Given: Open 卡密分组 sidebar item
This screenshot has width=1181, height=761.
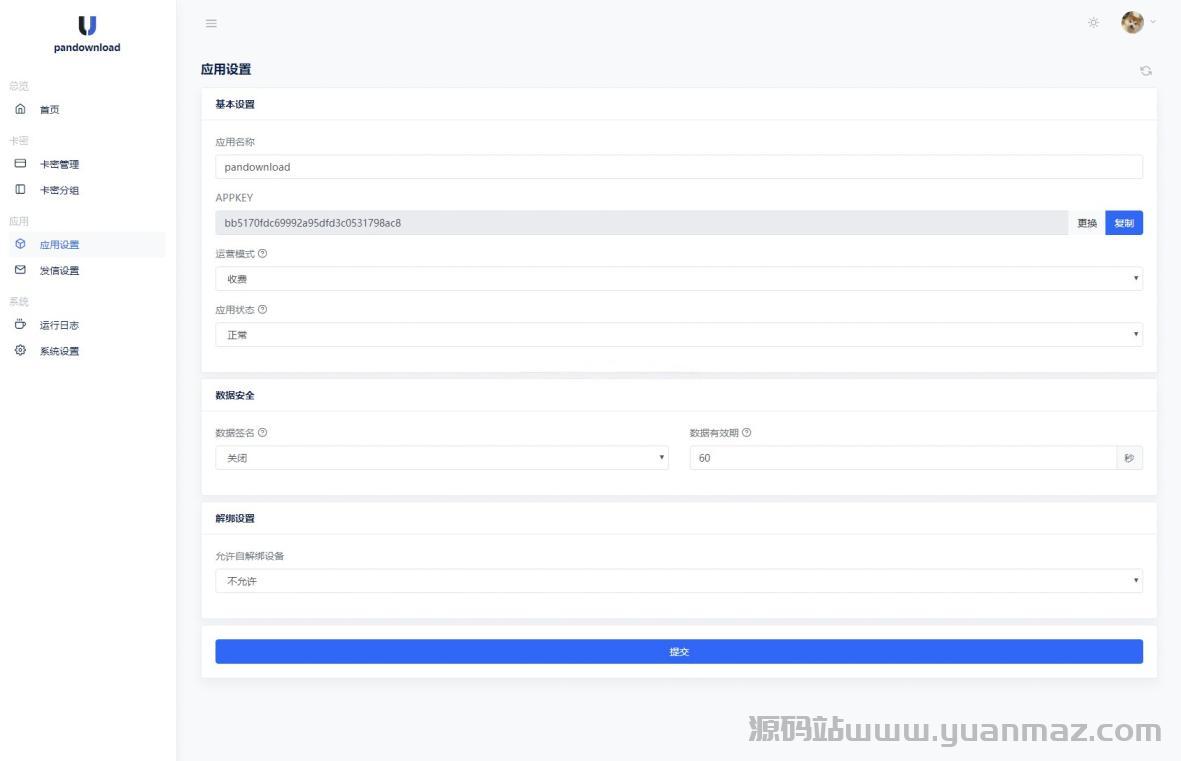Looking at the screenshot, I should pyautogui.click(x=59, y=191).
